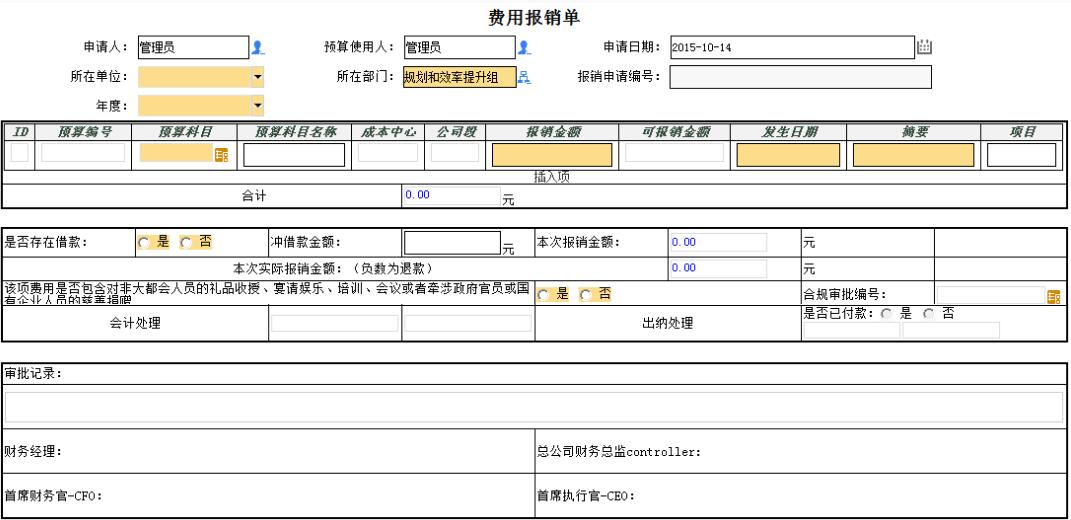Click the 审批记录 large text area
The width and height of the screenshot is (1071, 520).
click(x=534, y=407)
